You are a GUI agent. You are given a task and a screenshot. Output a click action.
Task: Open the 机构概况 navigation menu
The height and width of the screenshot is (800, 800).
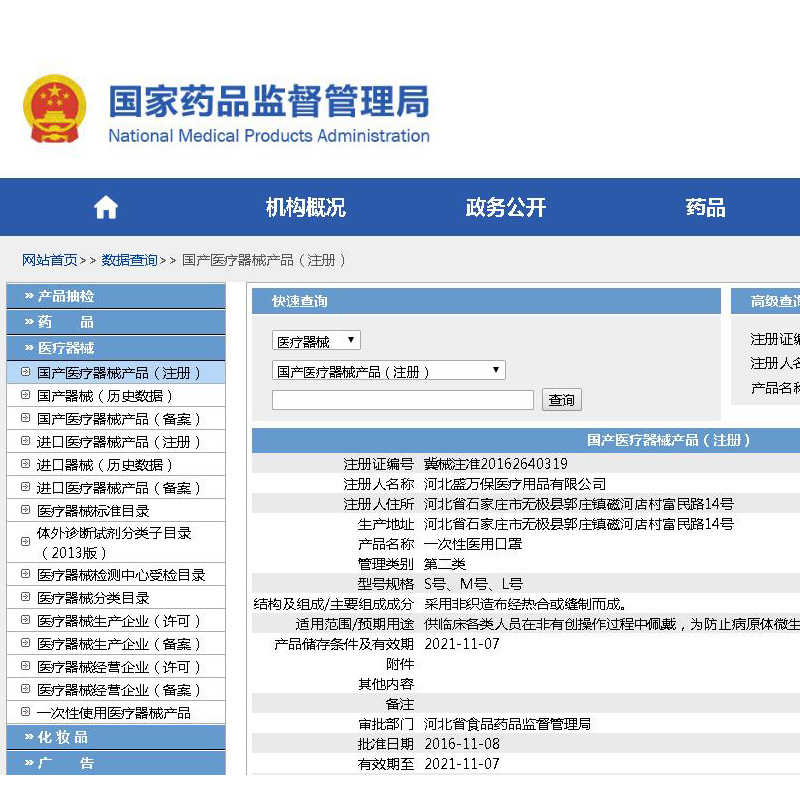(x=305, y=208)
